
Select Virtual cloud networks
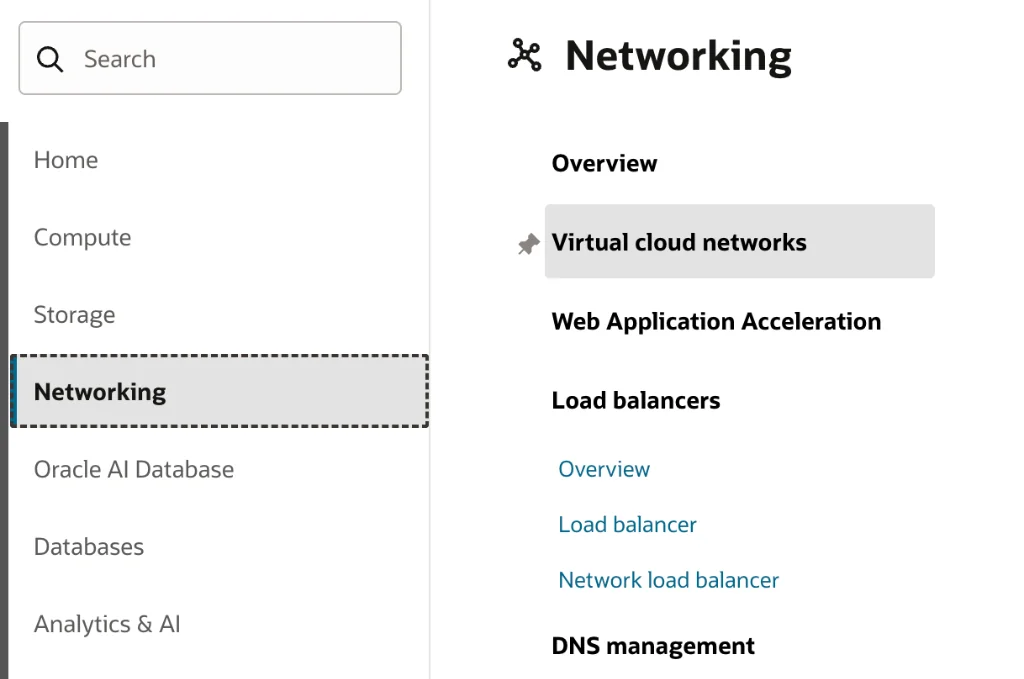(x=678, y=241)
